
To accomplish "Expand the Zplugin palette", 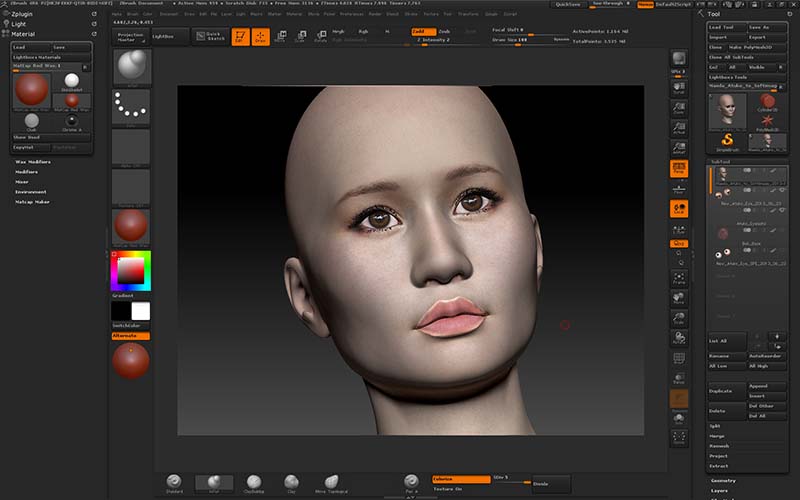I will (22, 14).
